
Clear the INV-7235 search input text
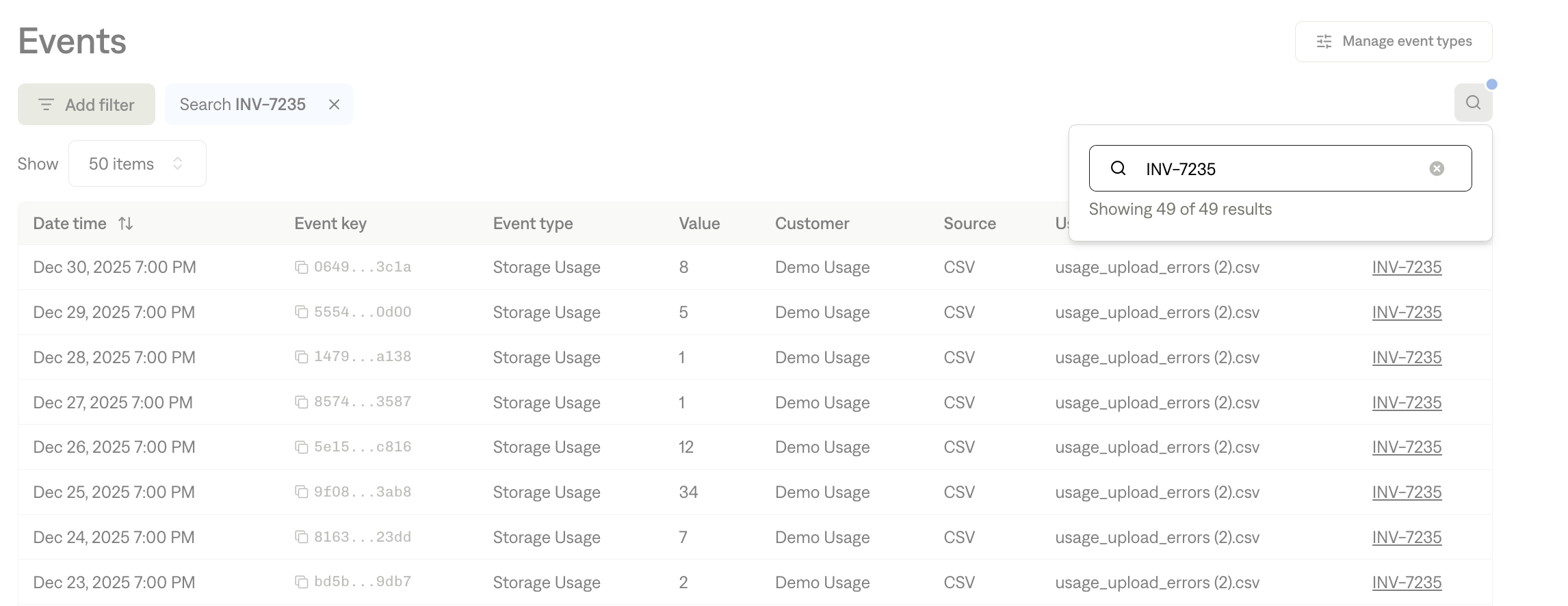(x=1437, y=169)
